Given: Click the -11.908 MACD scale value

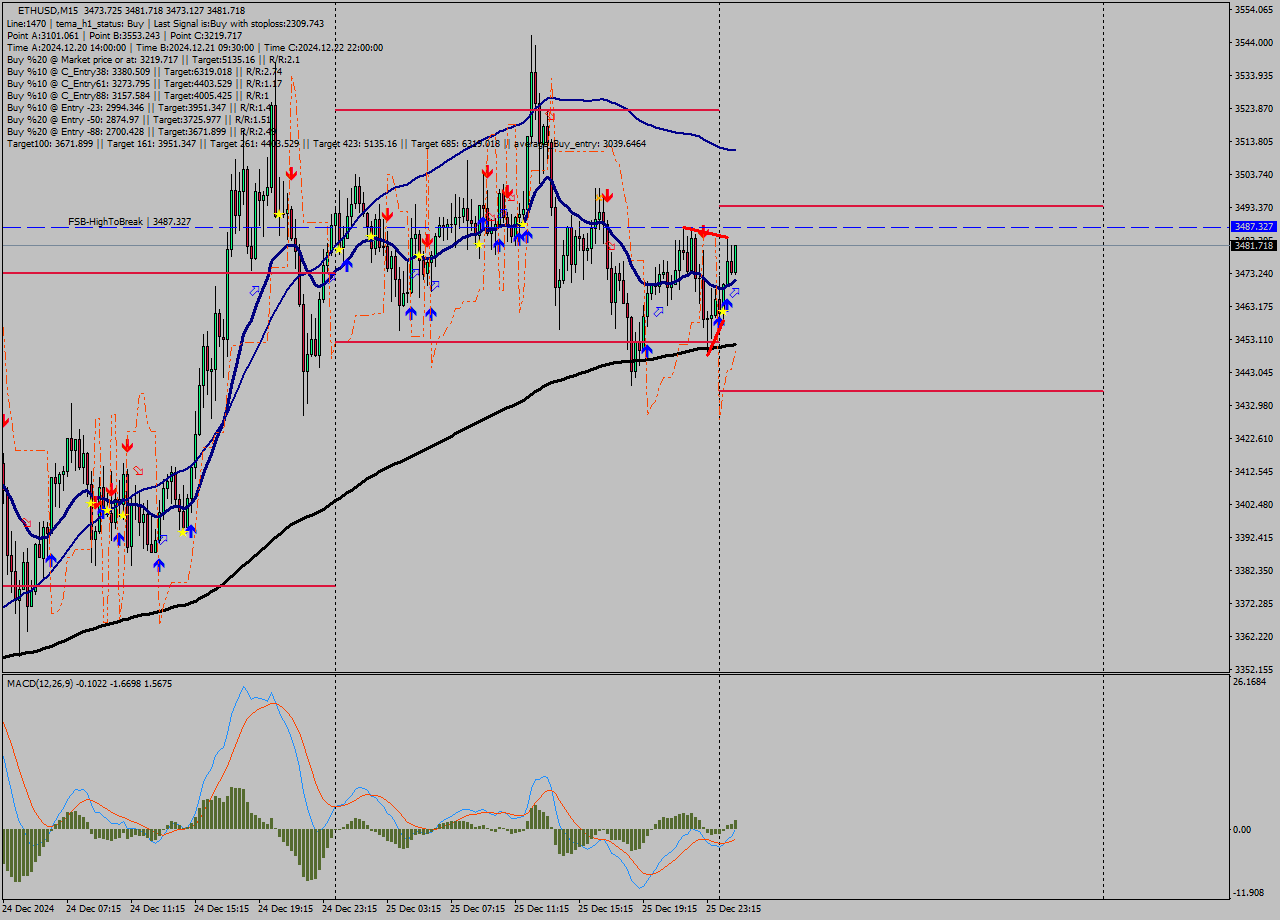Looking at the screenshot, I should (1250, 893).
